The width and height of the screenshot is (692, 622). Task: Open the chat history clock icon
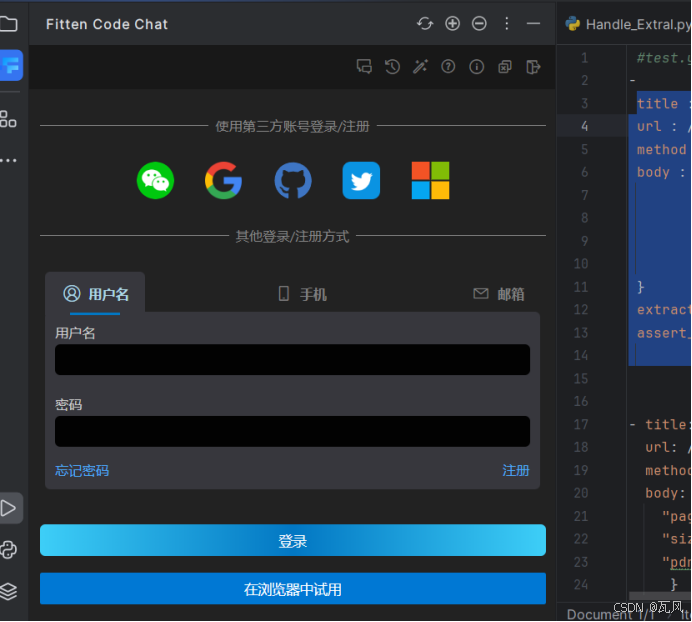[392, 67]
